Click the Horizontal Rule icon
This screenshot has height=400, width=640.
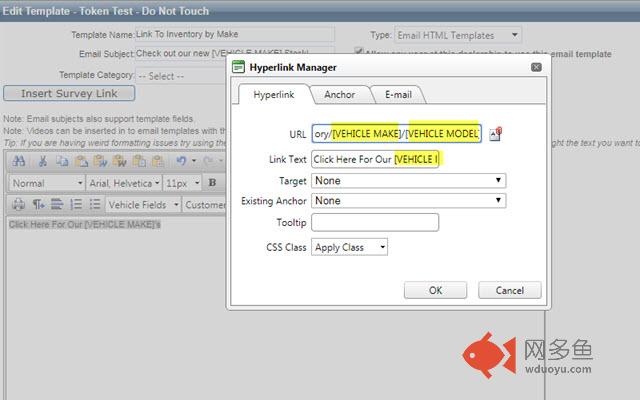click(x=57, y=204)
